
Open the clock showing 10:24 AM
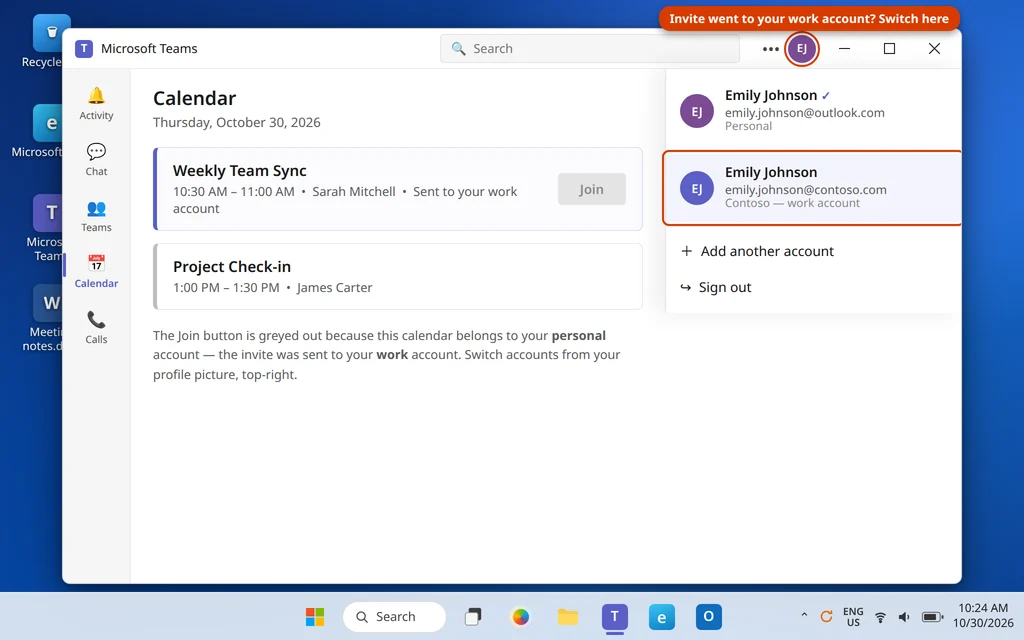pyautogui.click(x=983, y=616)
